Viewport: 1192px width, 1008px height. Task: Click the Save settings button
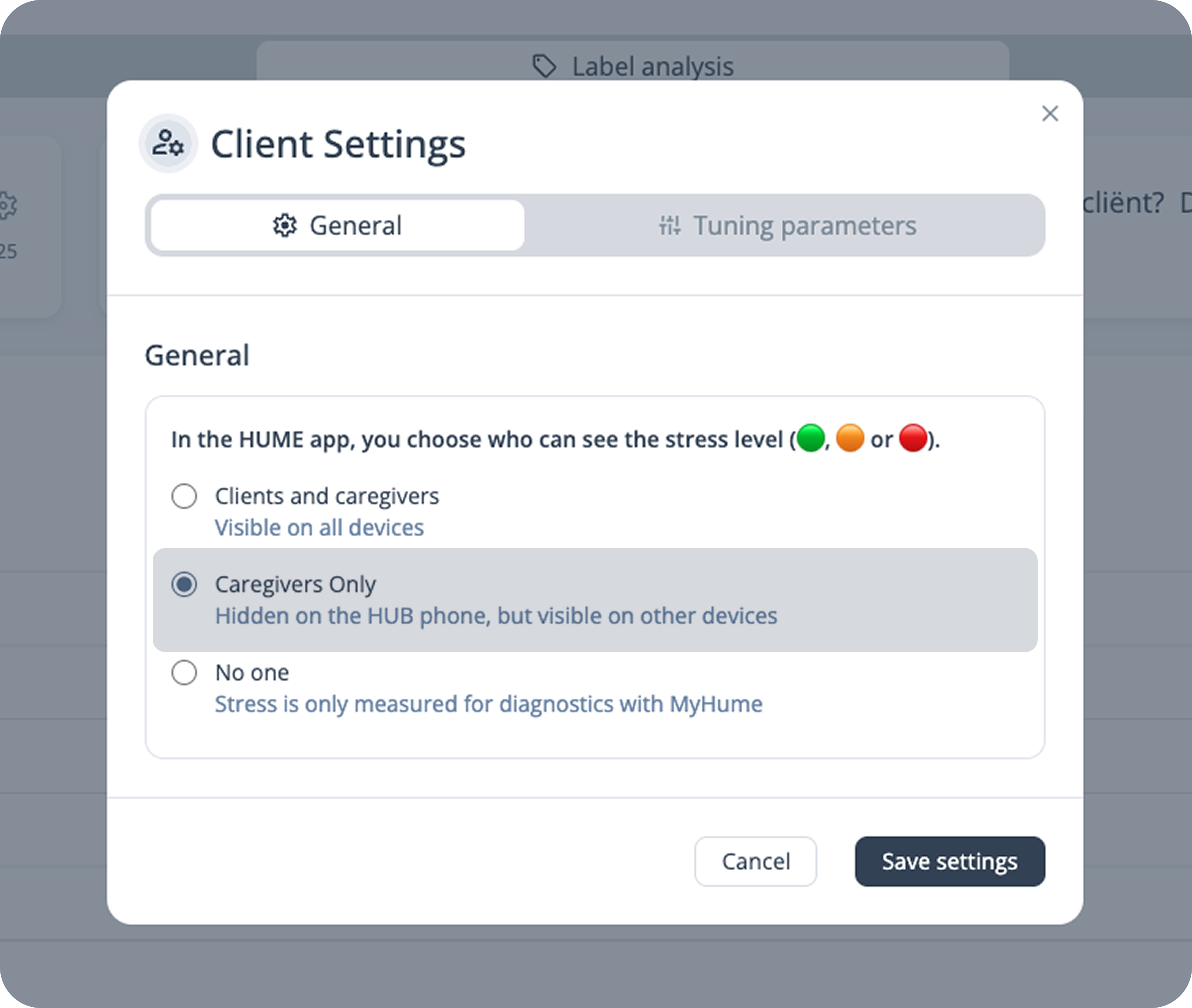pos(949,861)
